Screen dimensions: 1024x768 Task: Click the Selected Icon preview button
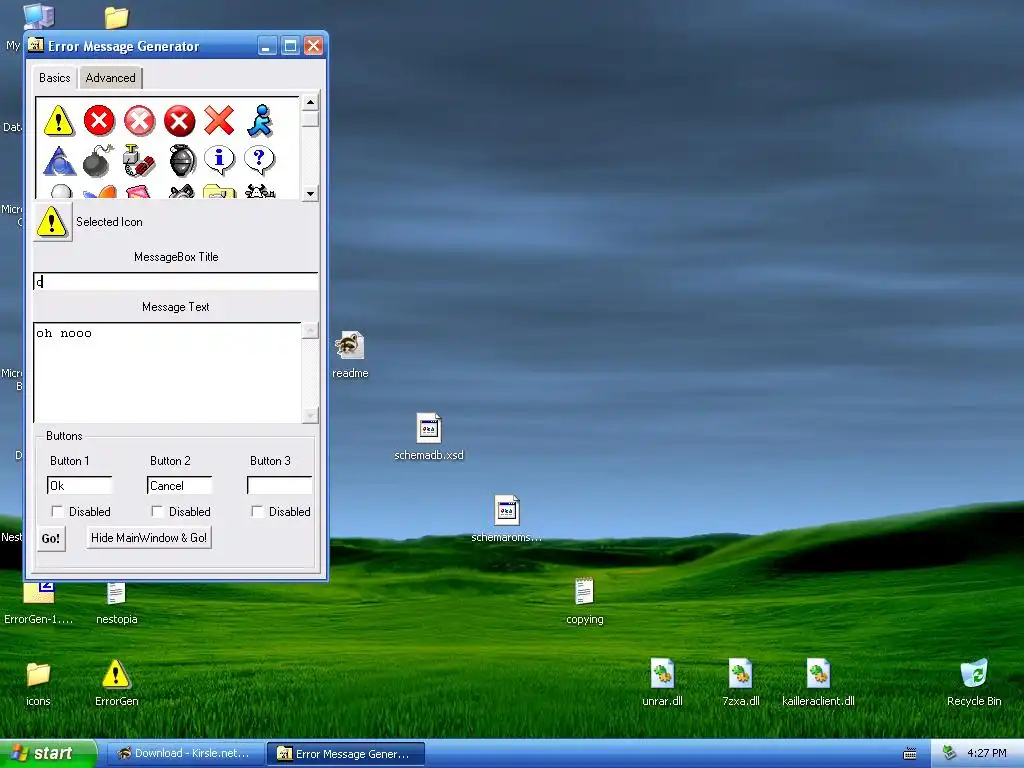pyautogui.click(x=52, y=222)
